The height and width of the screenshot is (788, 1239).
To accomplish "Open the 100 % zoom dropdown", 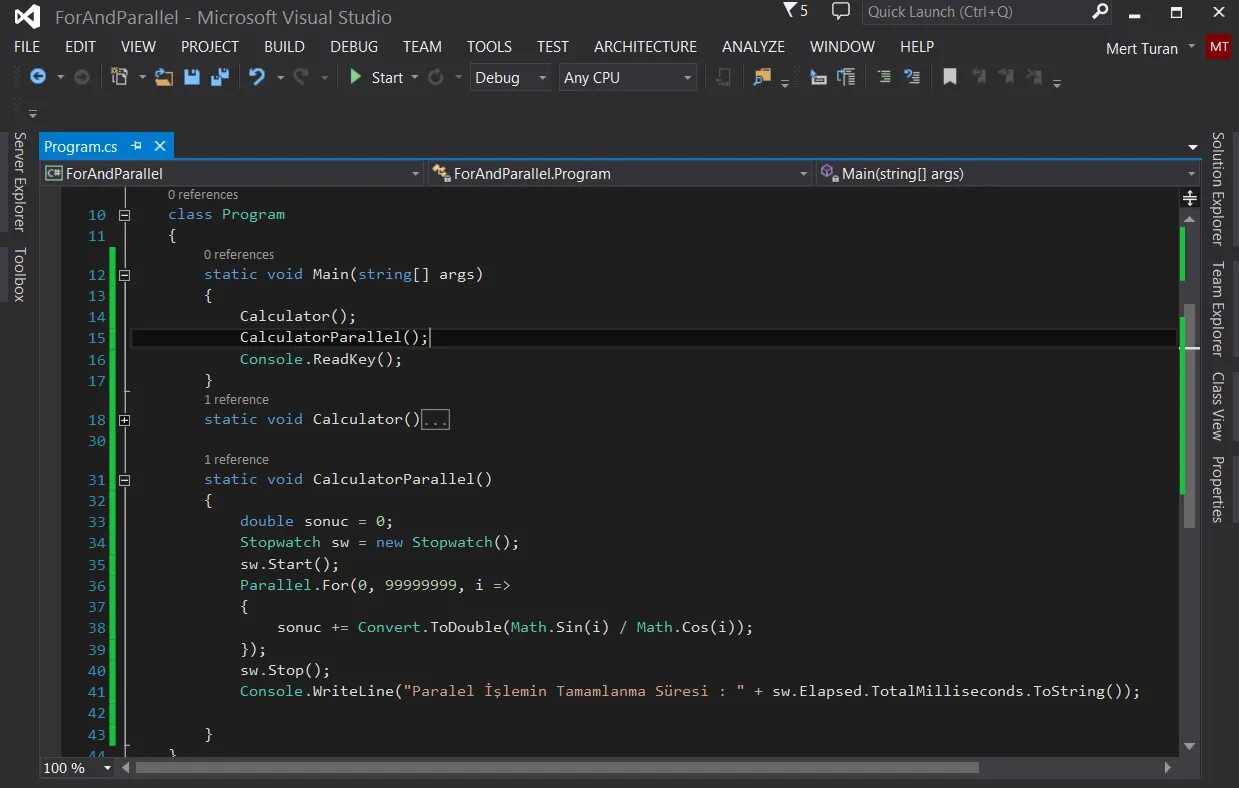I will [107, 768].
